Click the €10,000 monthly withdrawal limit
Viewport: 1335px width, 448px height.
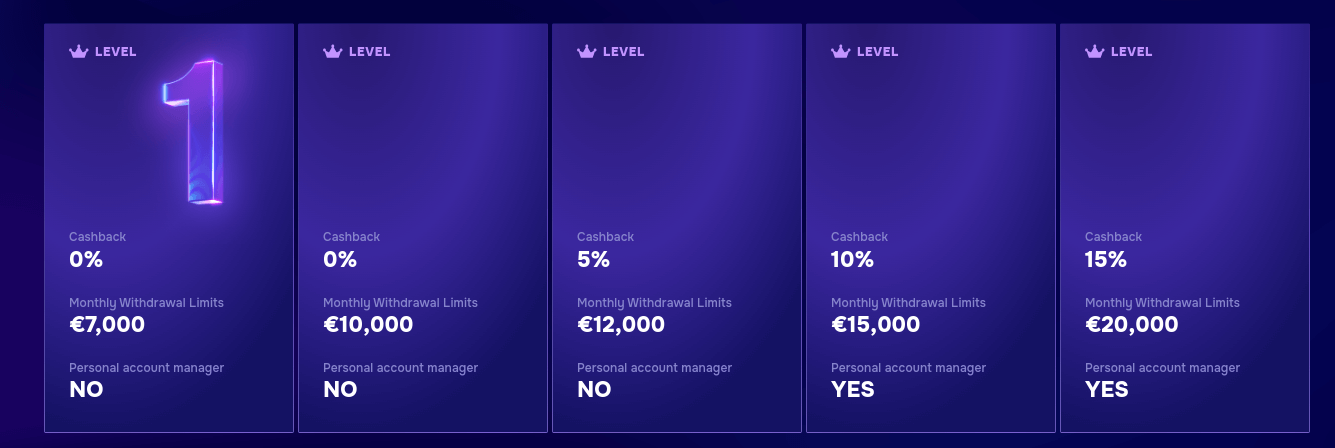pyautogui.click(x=368, y=324)
